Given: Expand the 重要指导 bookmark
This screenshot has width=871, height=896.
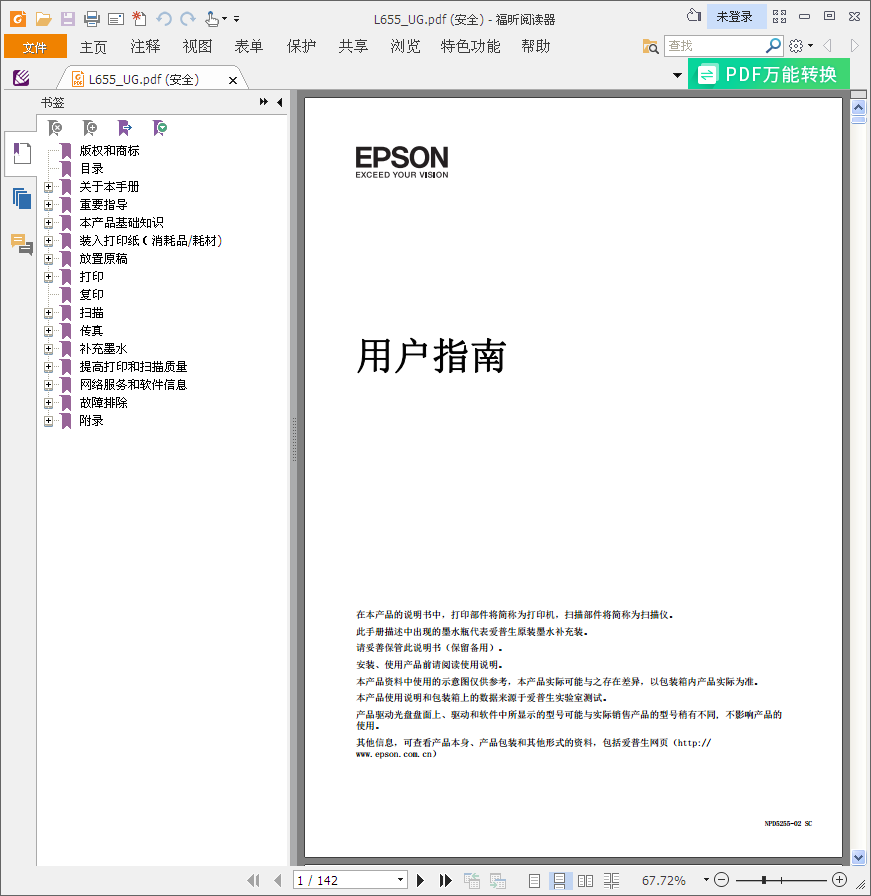Looking at the screenshot, I should tap(49, 205).
